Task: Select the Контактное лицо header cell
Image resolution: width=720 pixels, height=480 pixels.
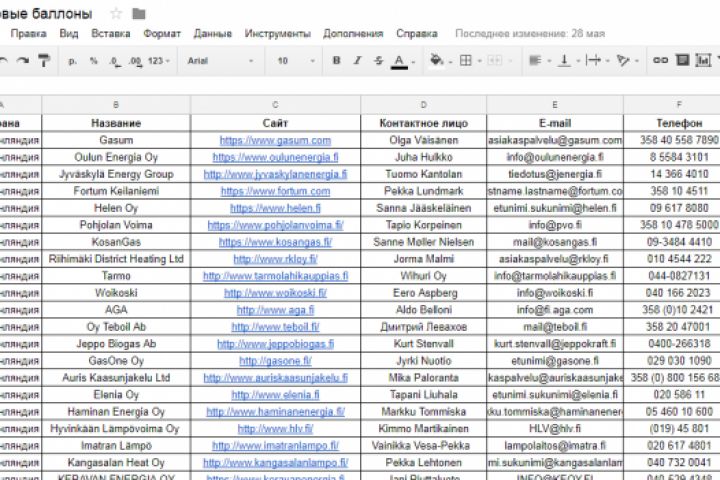Action: click(423, 123)
